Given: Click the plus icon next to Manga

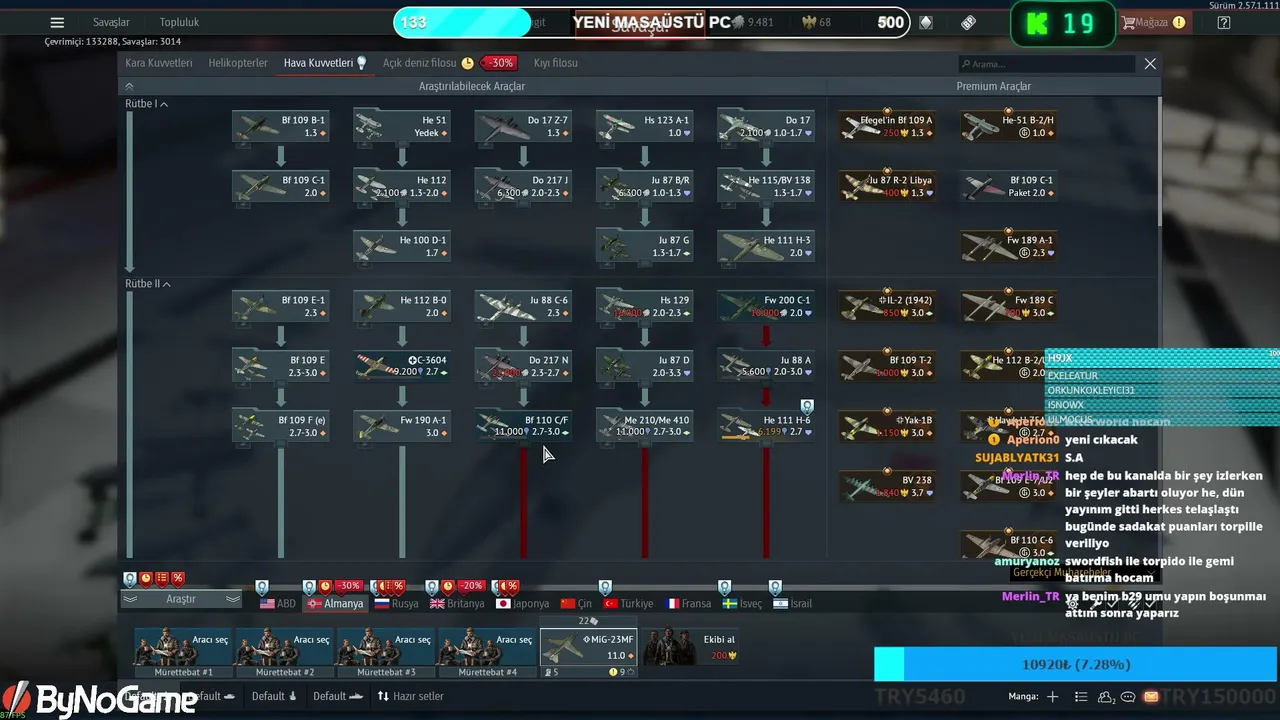Looking at the screenshot, I should click(1052, 696).
